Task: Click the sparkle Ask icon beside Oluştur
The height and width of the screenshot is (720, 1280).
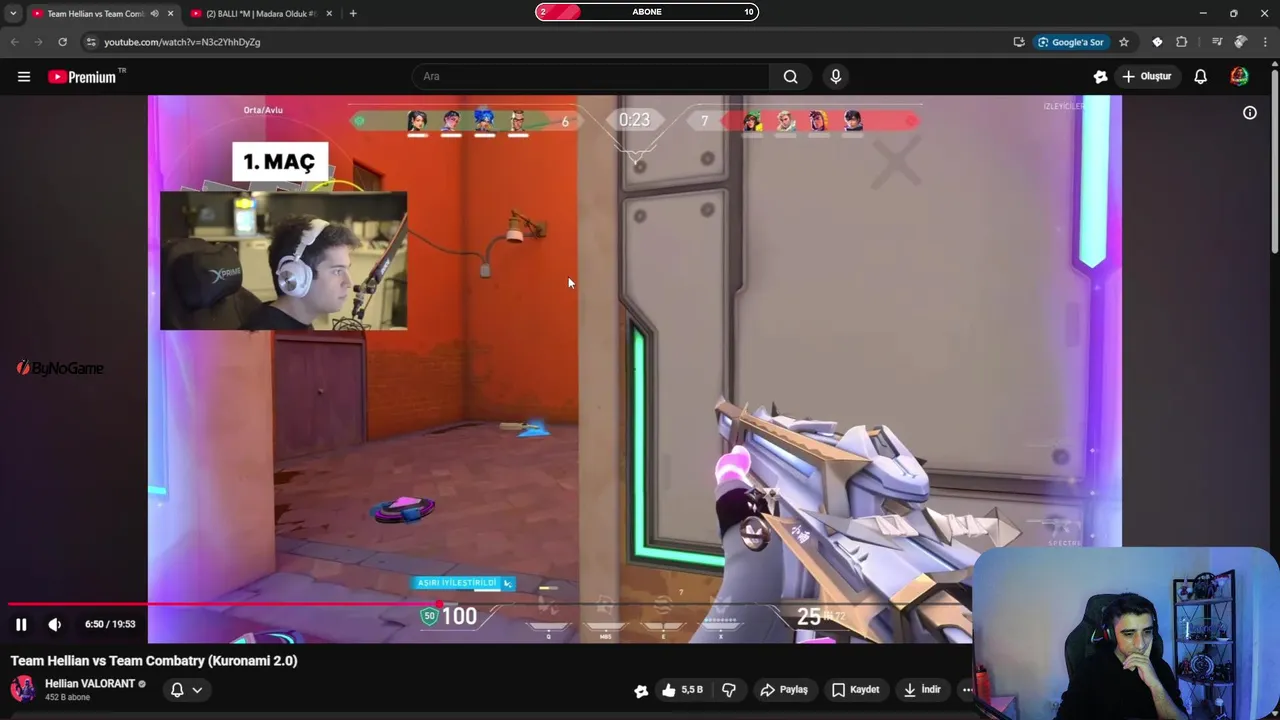Action: click(1100, 76)
